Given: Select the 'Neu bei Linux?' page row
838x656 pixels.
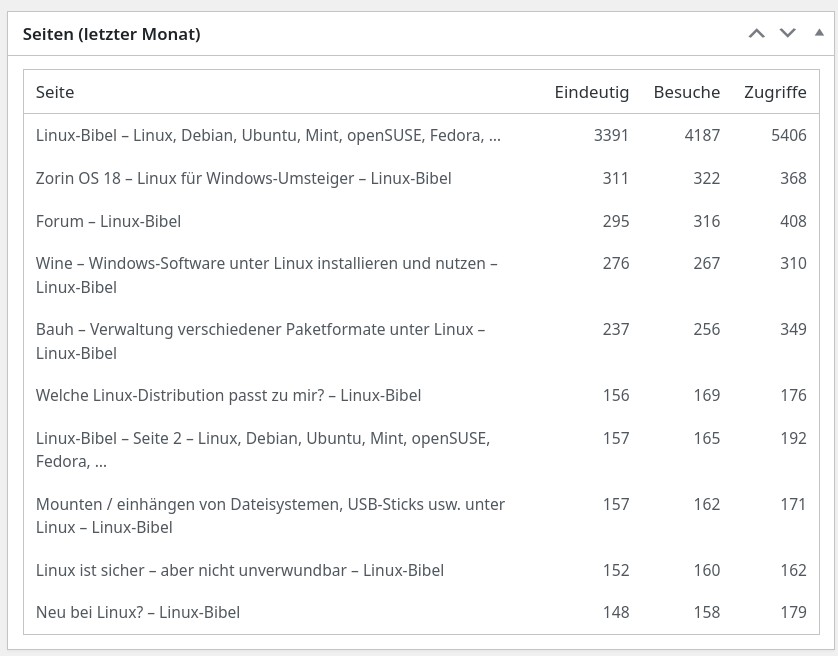Looking at the screenshot, I should tap(137, 612).
